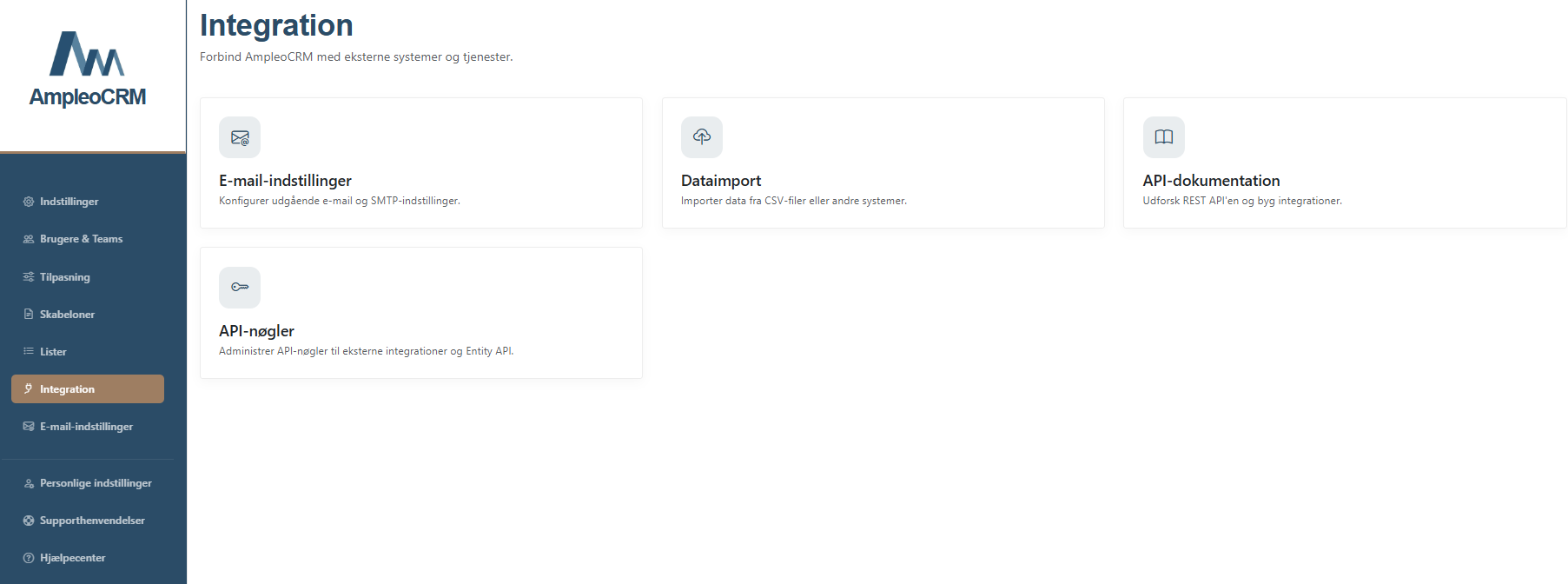Select Skabeloner in the sidebar
The image size is (1568, 584).
tap(88, 315)
